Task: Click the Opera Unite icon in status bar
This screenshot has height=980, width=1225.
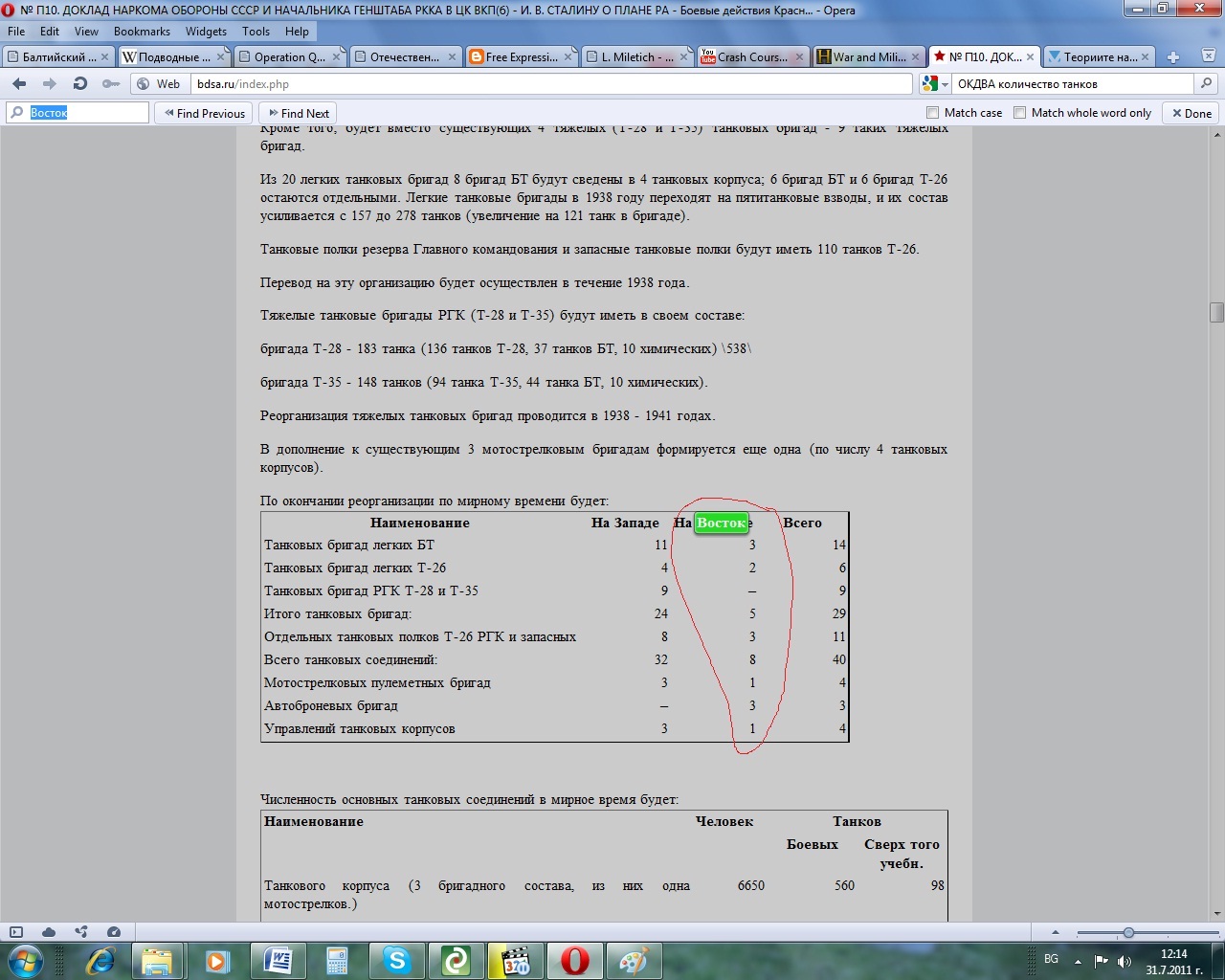Action: pos(81,932)
